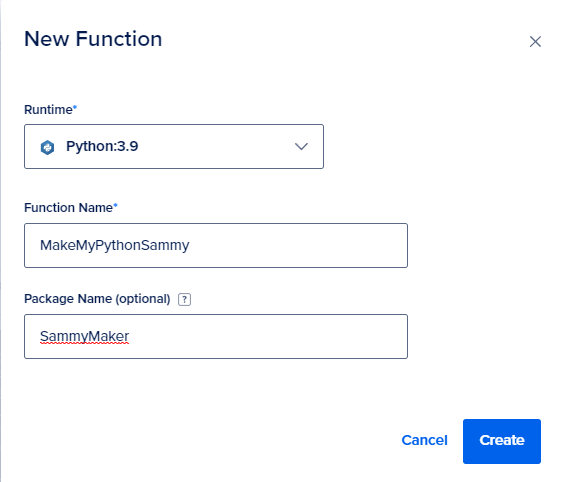562x482 pixels.
Task: Click the required asterisk beside Function Name
Action: pyautogui.click(x=115, y=205)
